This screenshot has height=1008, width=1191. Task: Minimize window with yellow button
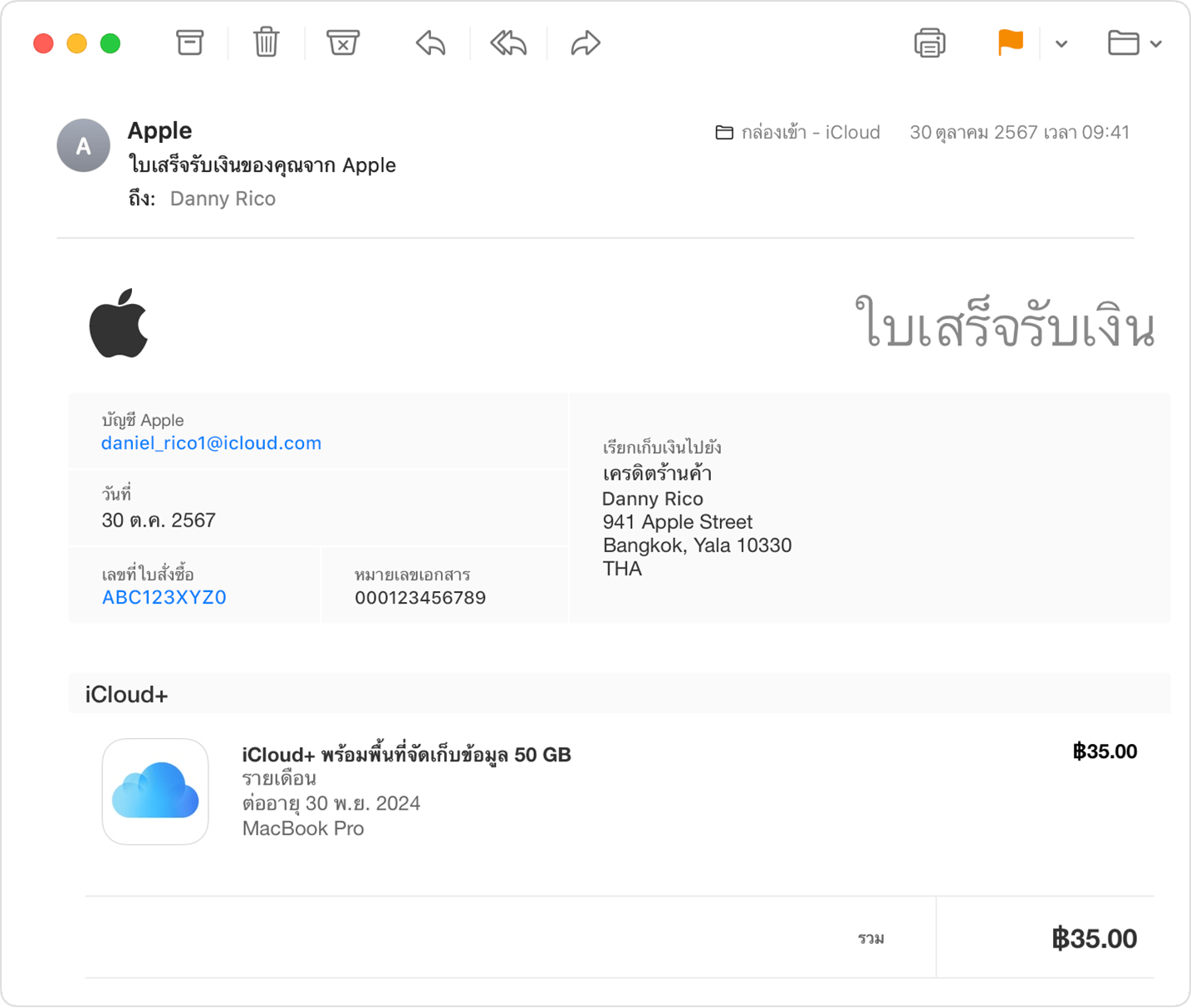pos(76,43)
